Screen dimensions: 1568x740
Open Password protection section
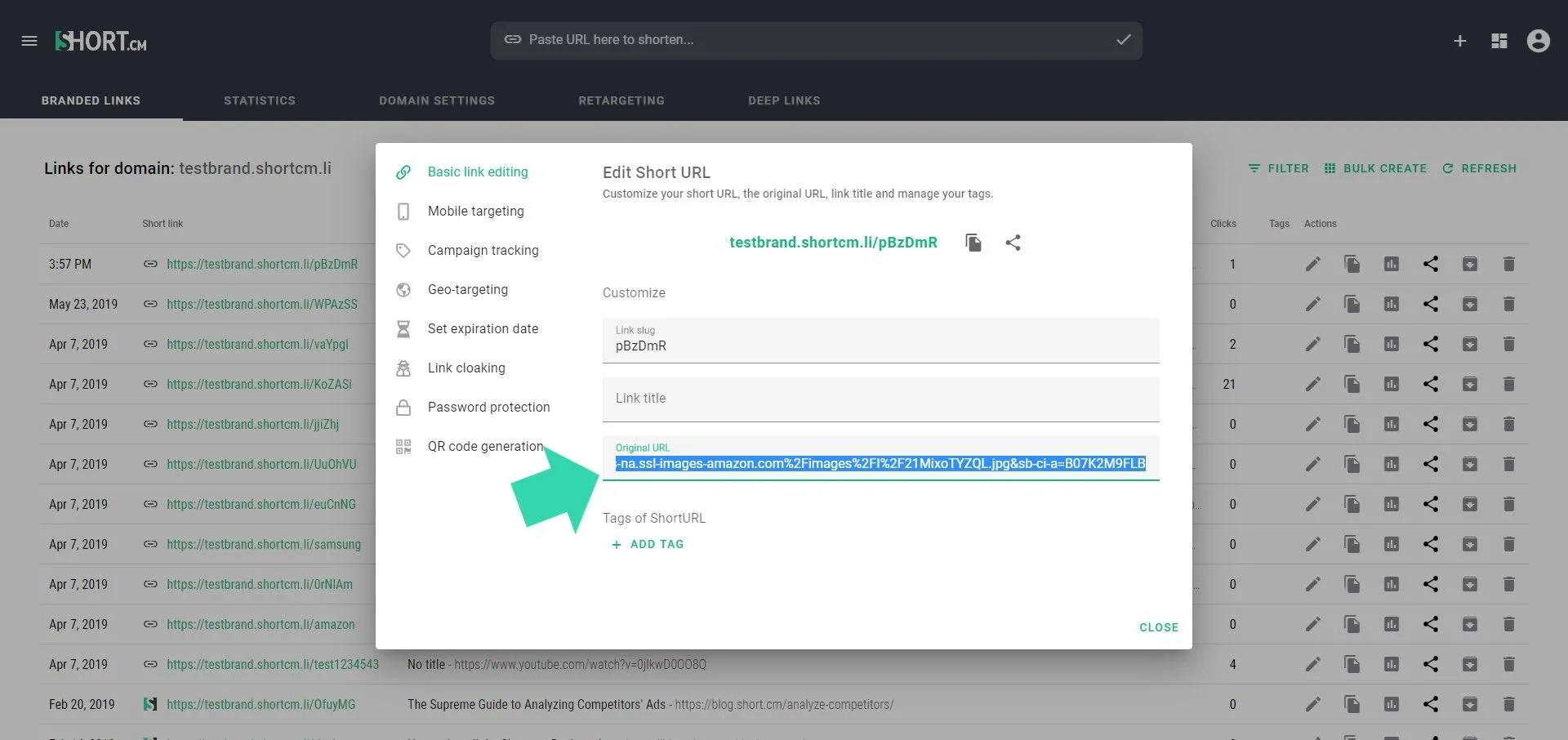coord(488,407)
